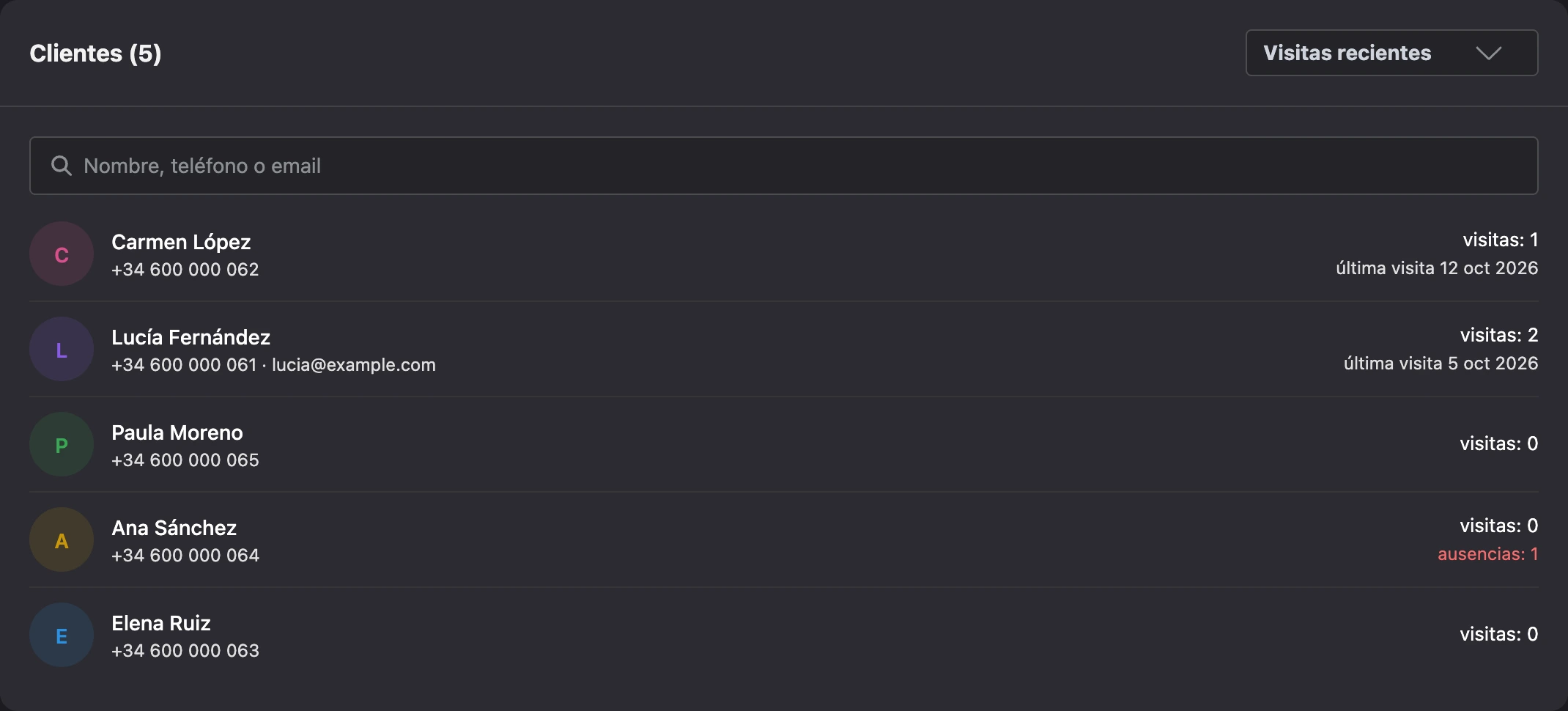Expand sorting options via chevron arrow
The image size is (1568, 711).
pyautogui.click(x=1488, y=54)
